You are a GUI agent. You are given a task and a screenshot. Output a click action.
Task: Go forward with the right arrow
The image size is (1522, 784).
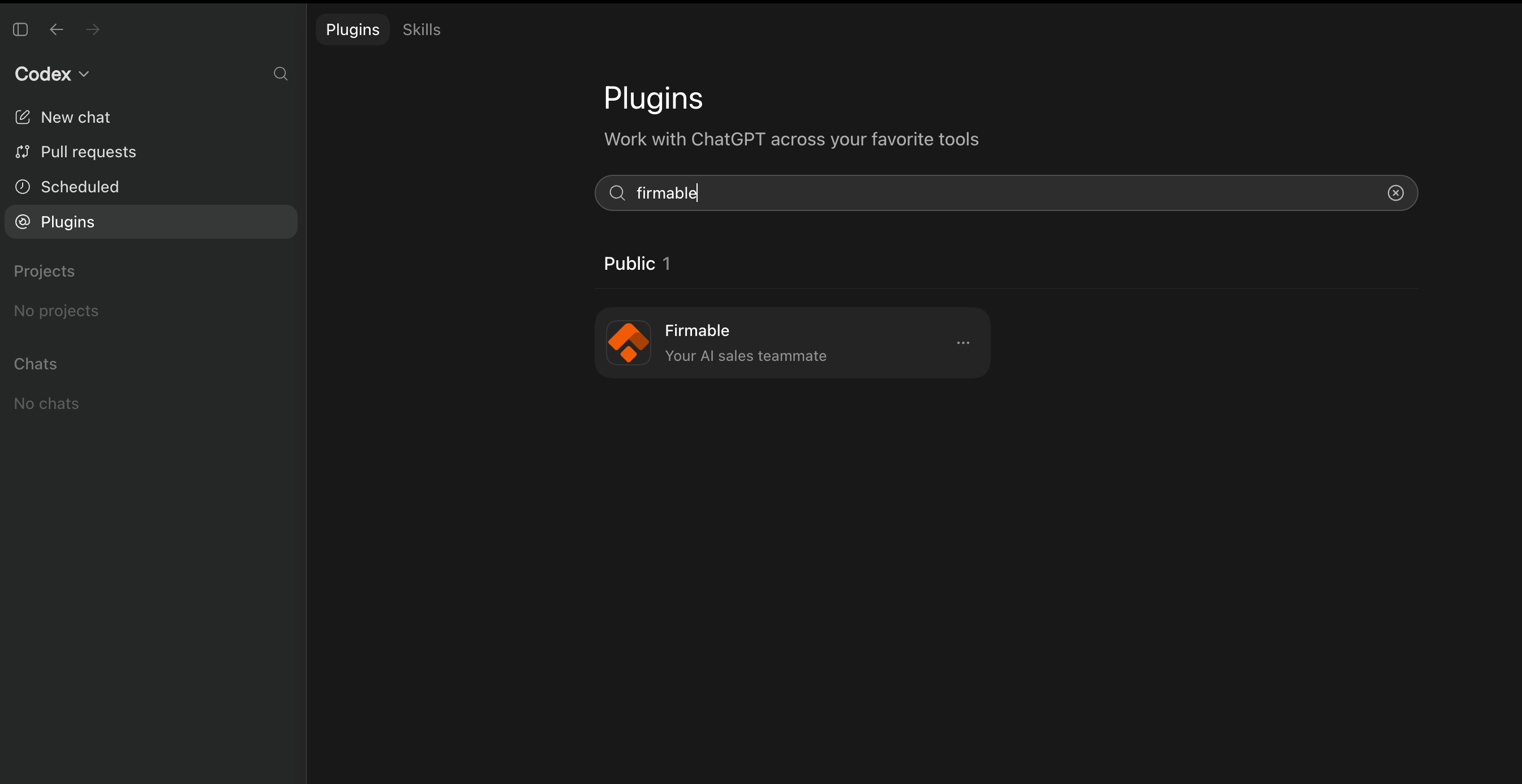click(93, 29)
